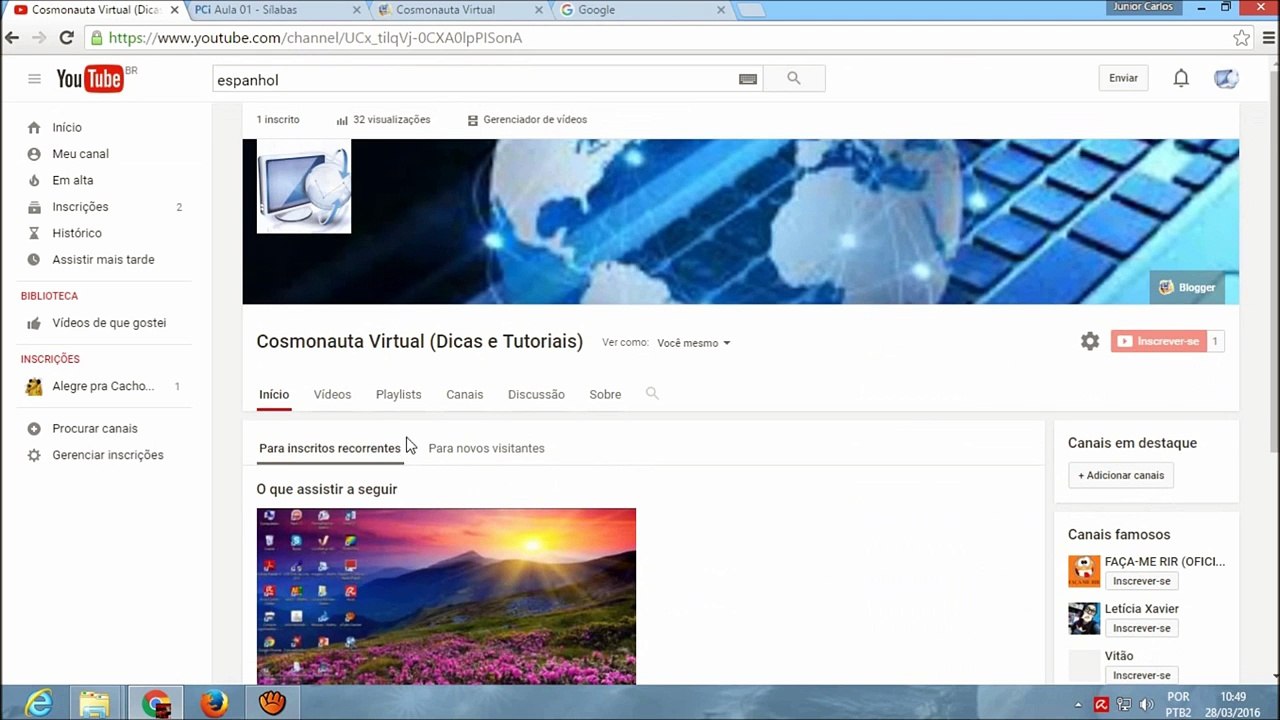Open the new browser tab button
This screenshot has width=1280, height=720.
click(x=750, y=10)
